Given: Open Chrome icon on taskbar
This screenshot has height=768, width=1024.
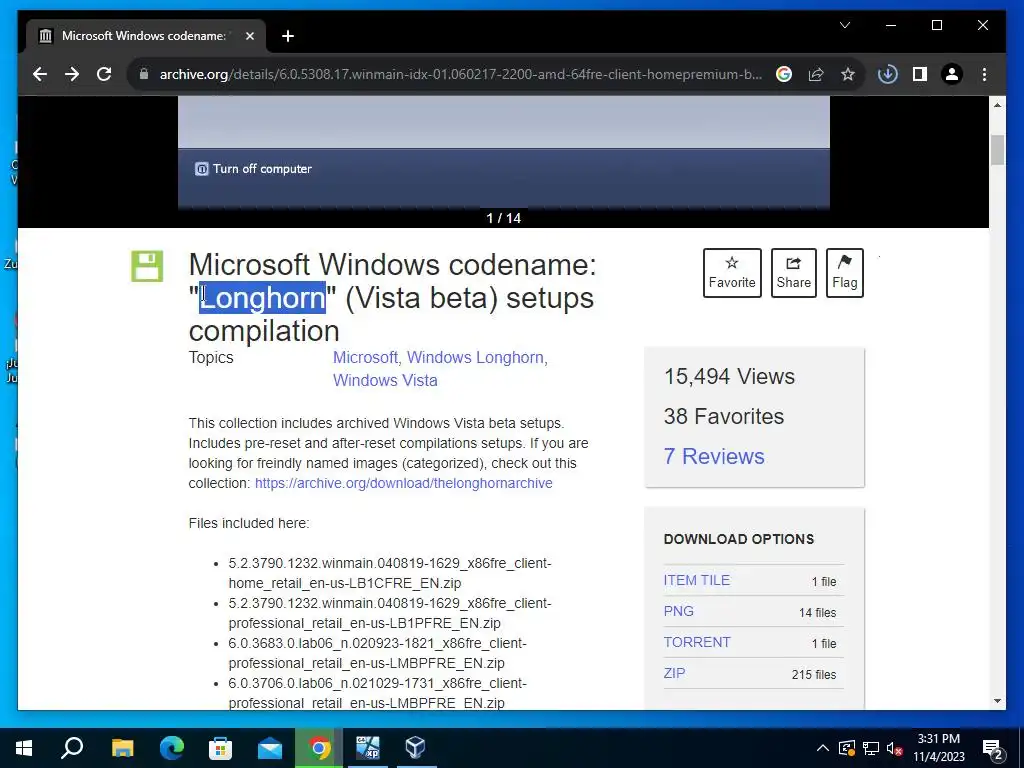Looking at the screenshot, I should [319, 748].
